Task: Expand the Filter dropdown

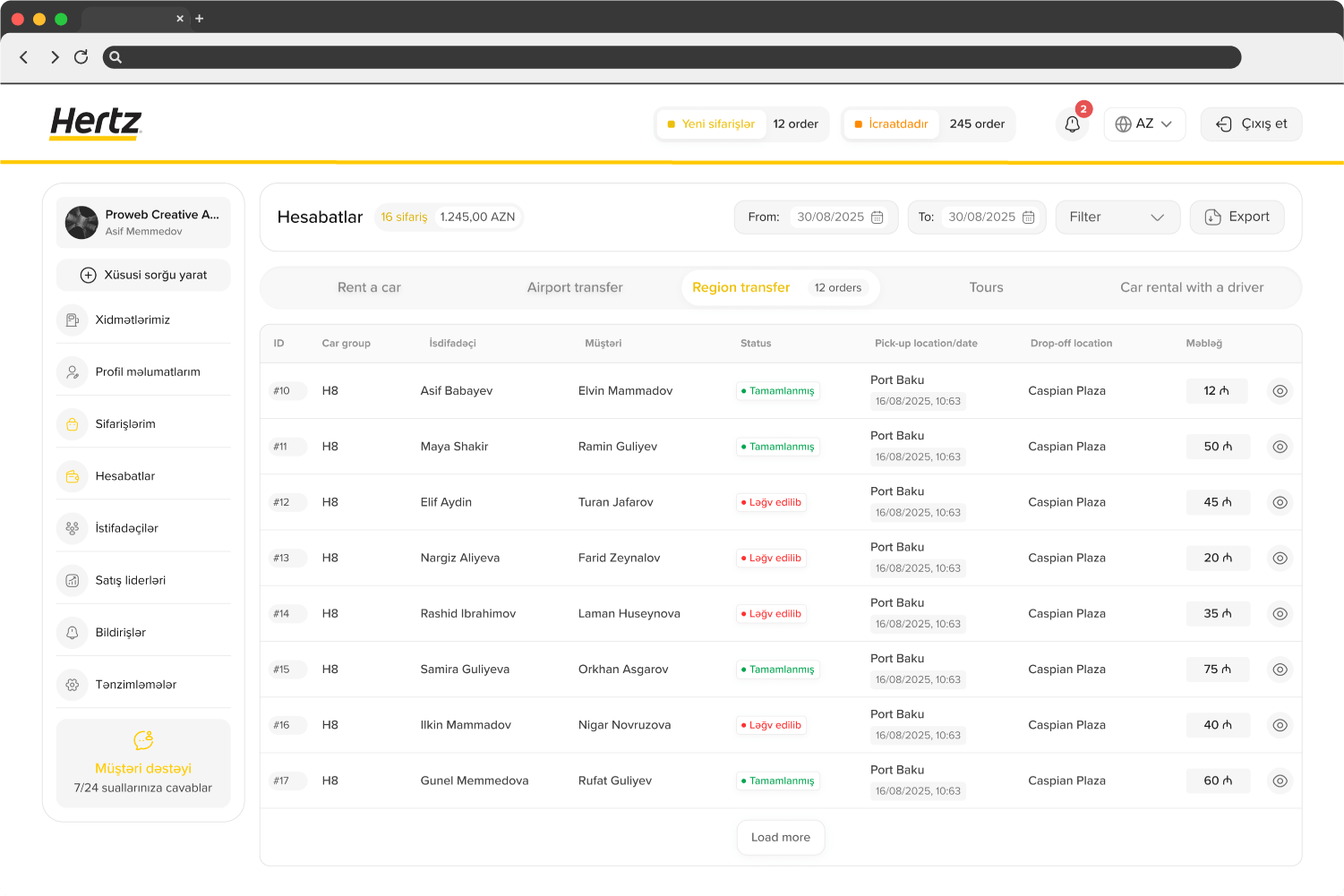Action: [x=1117, y=217]
